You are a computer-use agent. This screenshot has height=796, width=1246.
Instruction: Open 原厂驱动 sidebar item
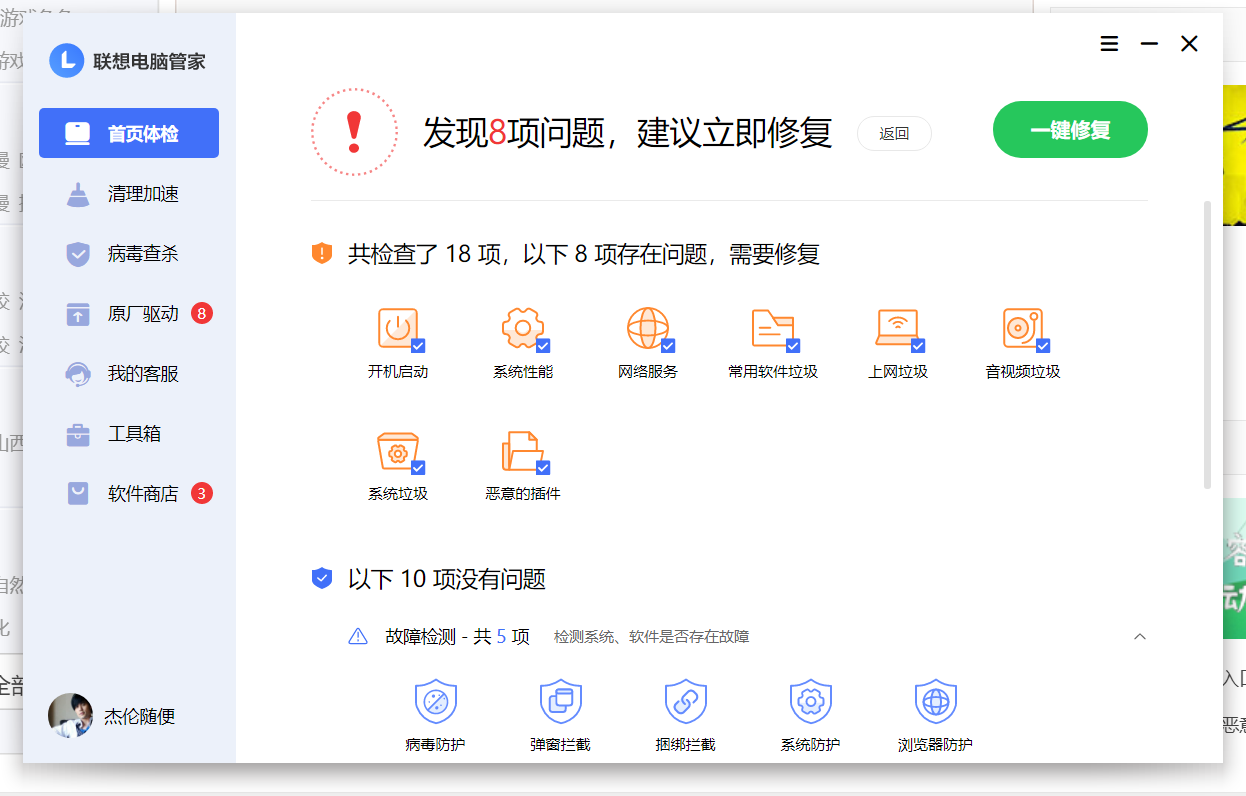tap(129, 314)
